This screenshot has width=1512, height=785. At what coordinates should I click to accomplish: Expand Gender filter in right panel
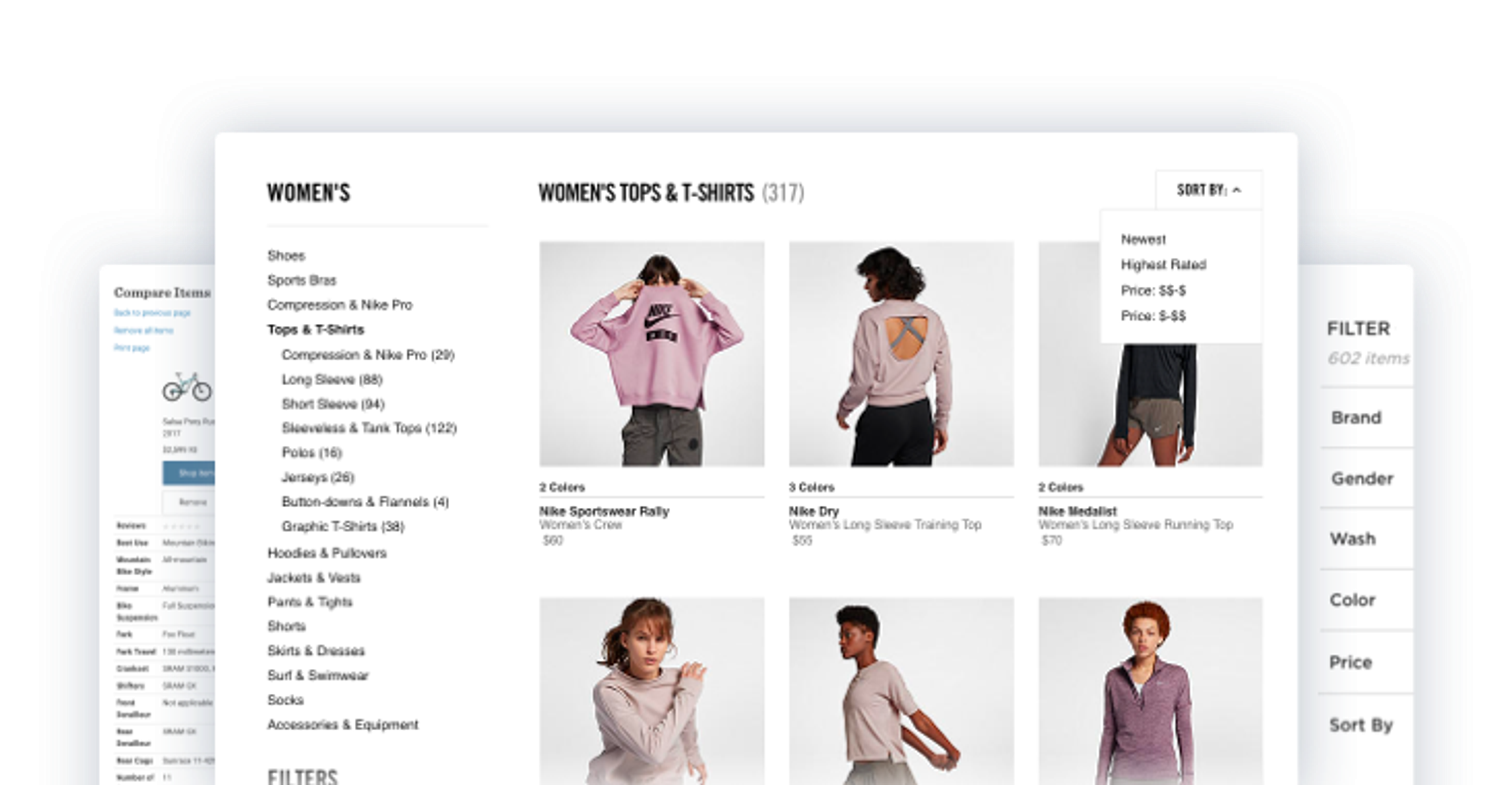pyautogui.click(x=1366, y=479)
